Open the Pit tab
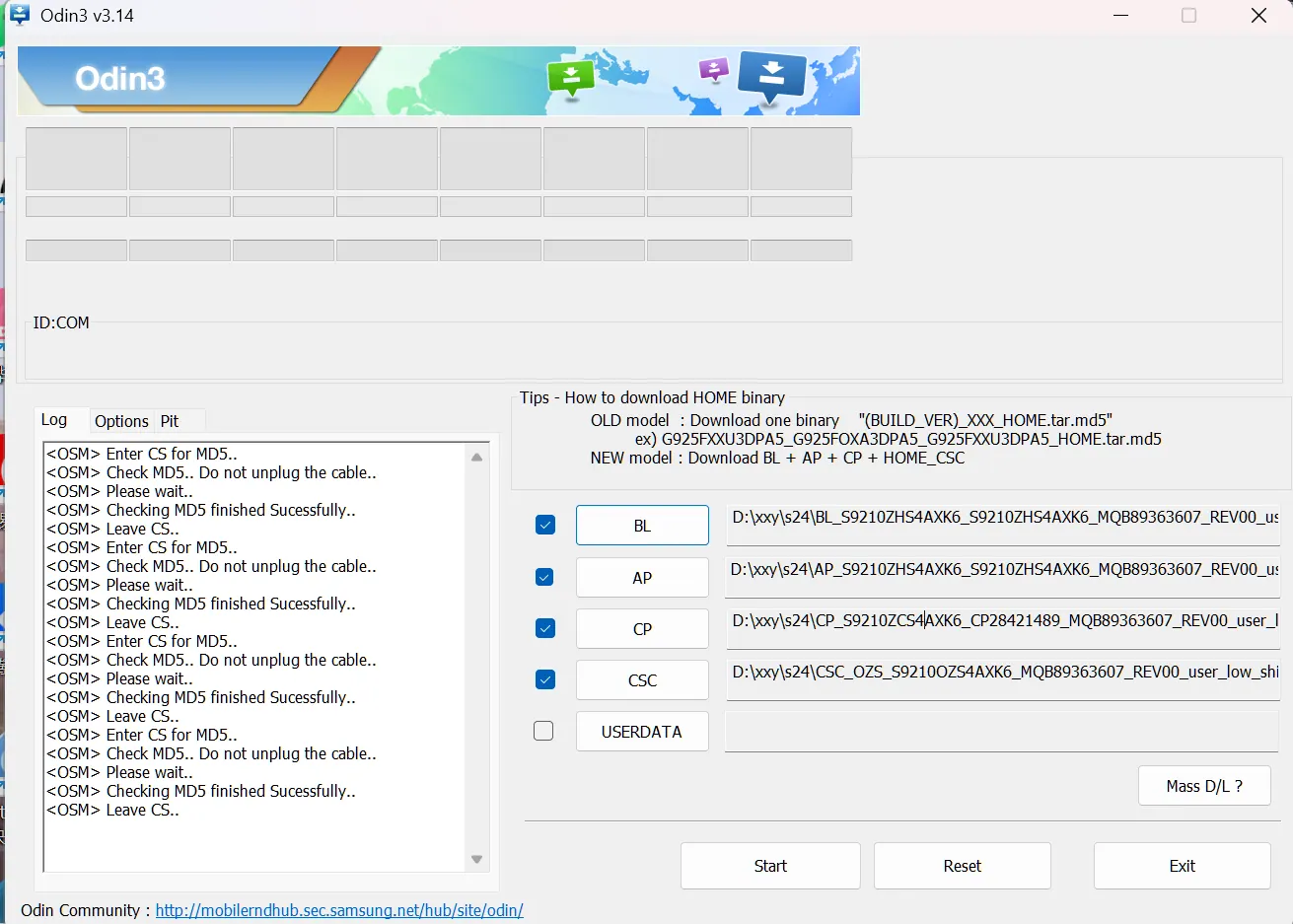This screenshot has width=1293, height=924. (170, 421)
